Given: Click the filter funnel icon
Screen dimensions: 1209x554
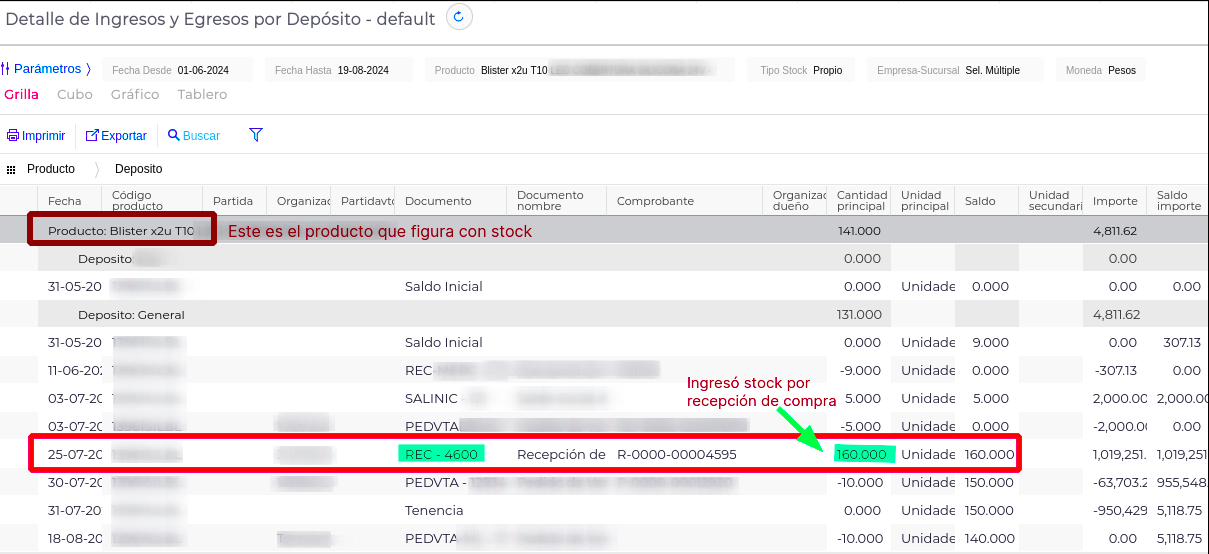Looking at the screenshot, I should click(x=255, y=135).
